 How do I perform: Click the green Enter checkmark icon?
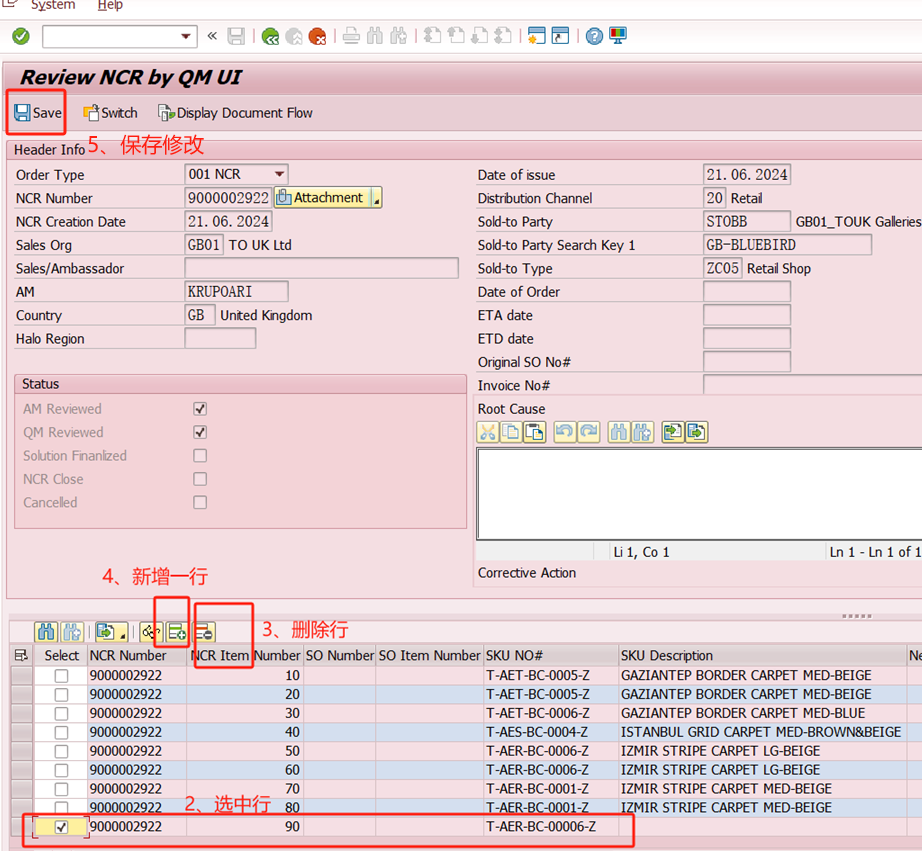[x=21, y=37]
